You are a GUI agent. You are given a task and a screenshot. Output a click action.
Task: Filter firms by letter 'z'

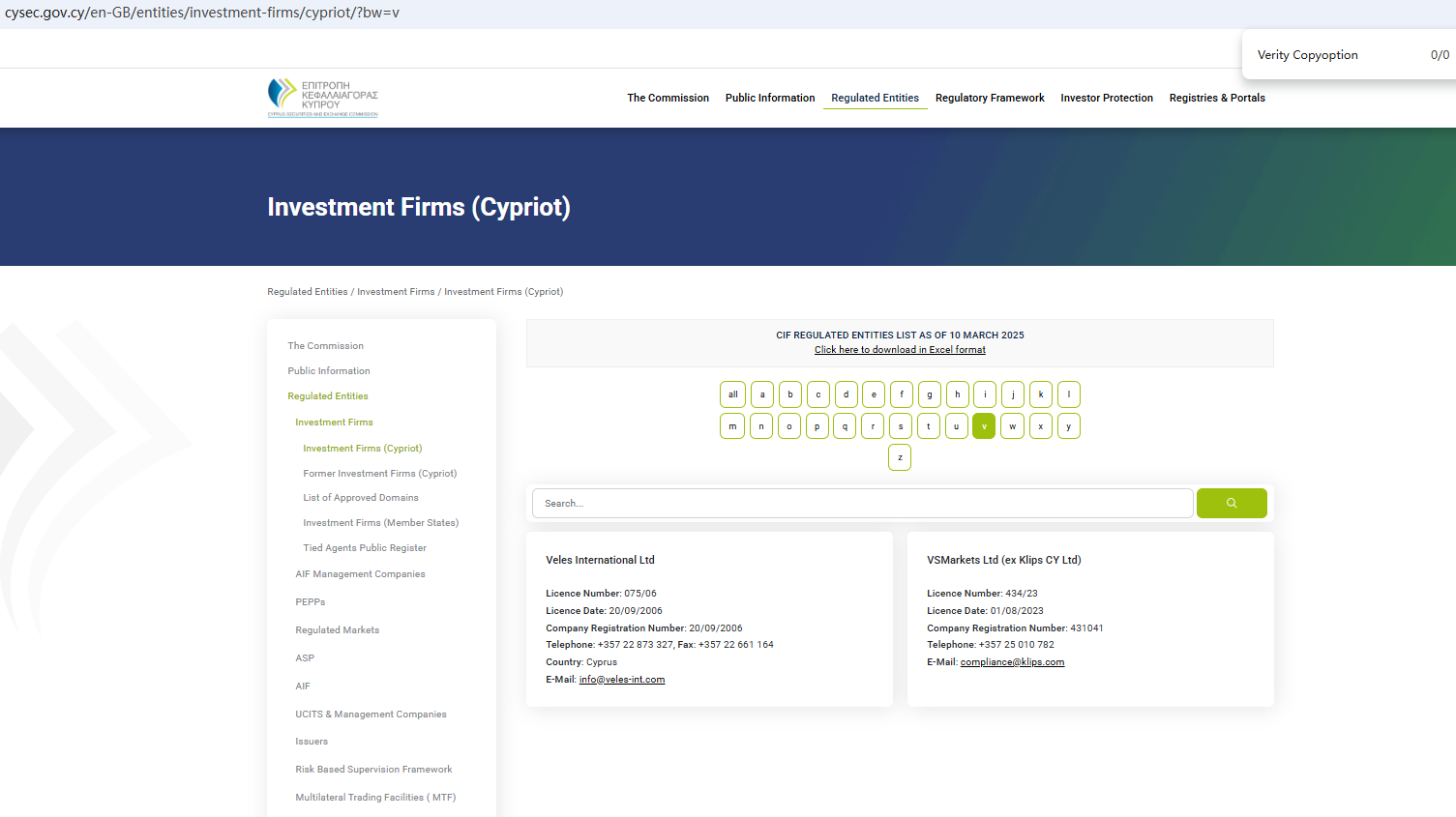pyautogui.click(x=900, y=457)
